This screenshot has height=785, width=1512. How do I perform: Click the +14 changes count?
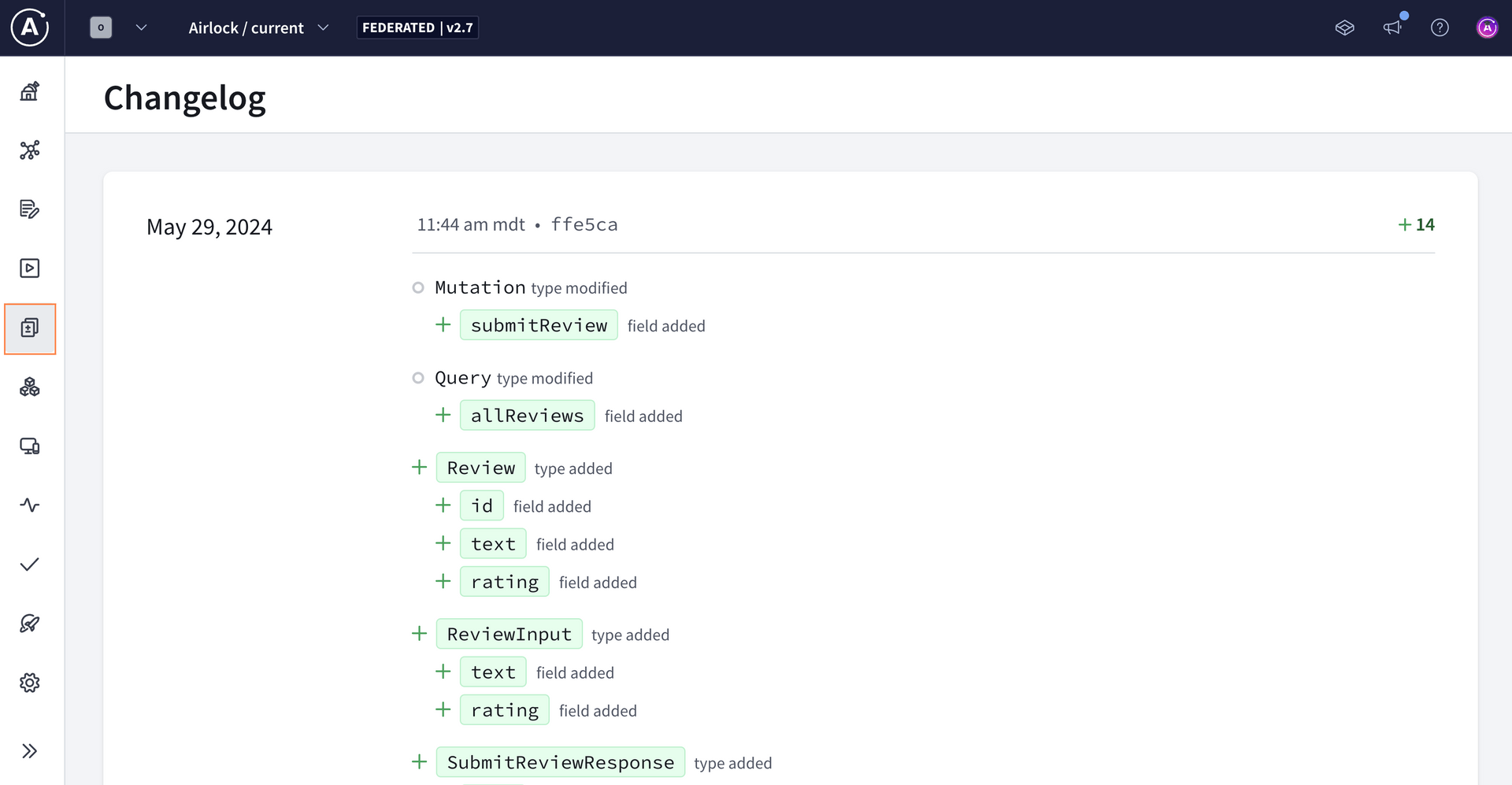point(1417,224)
